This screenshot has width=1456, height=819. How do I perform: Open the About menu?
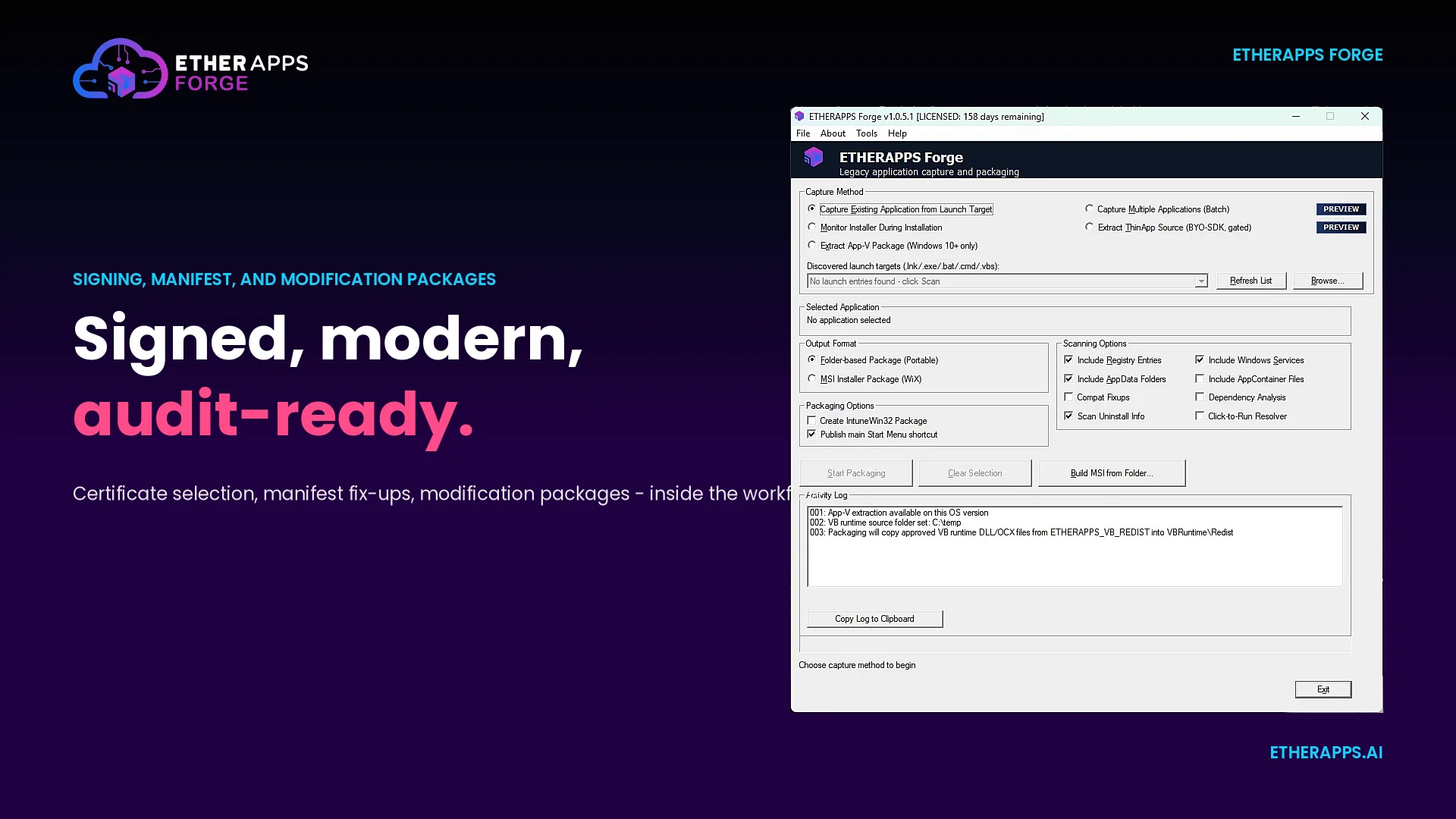(x=833, y=133)
